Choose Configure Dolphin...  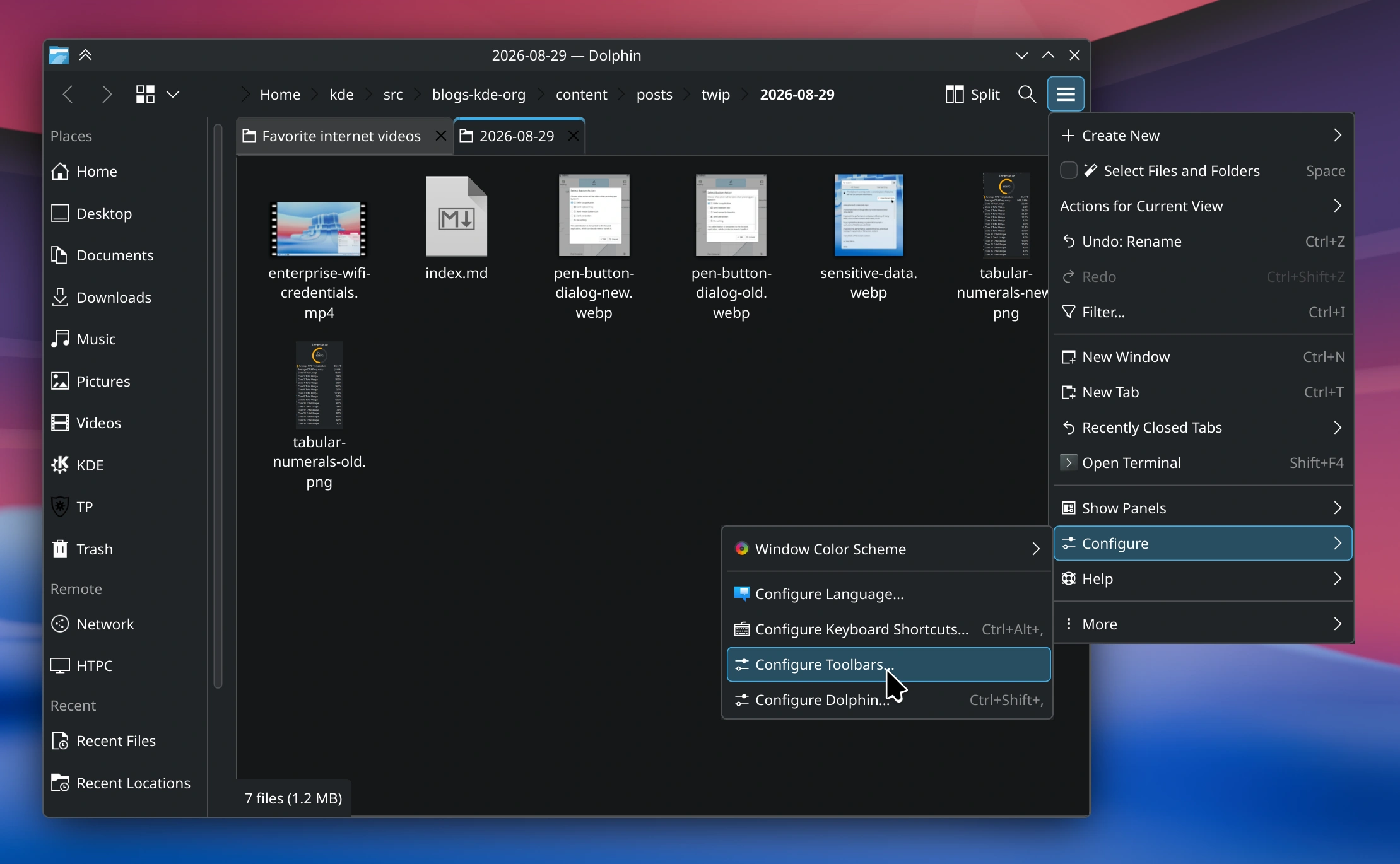[888, 700]
